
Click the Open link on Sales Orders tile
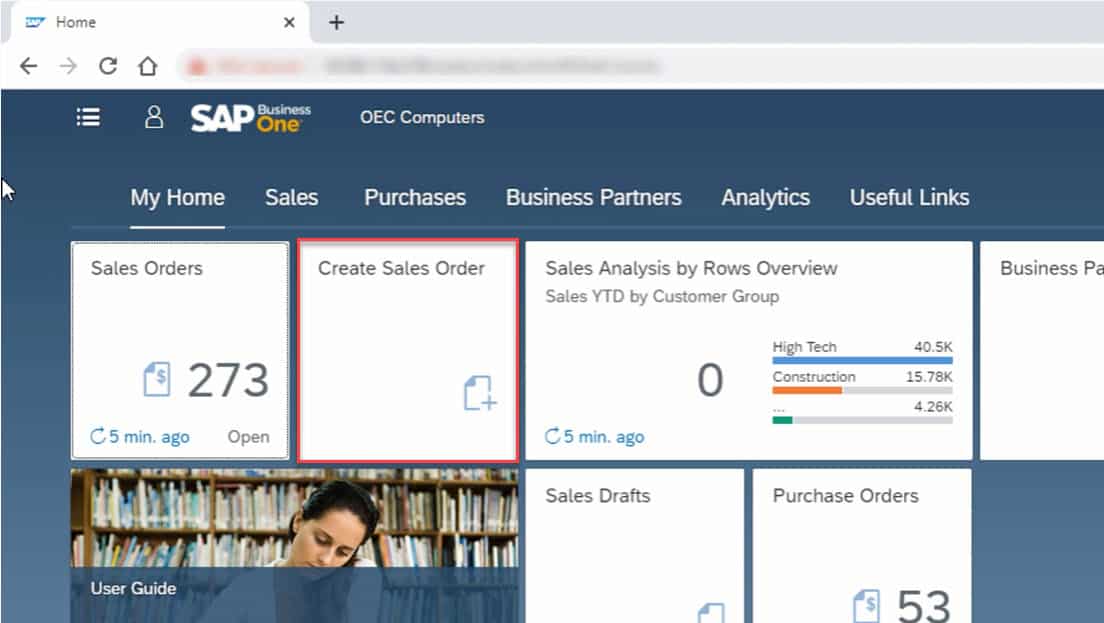click(x=248, y=435)
